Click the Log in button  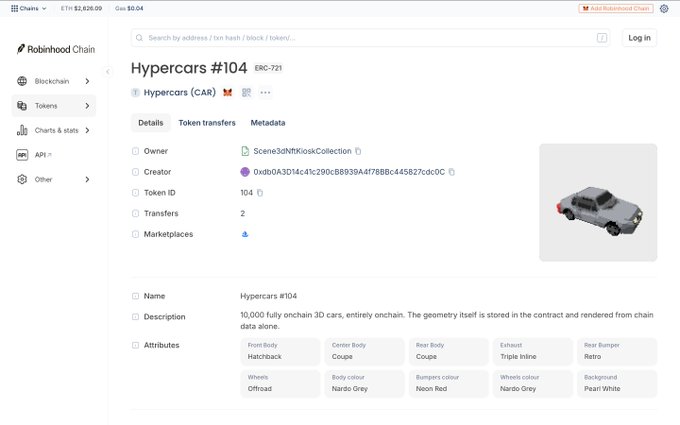(639, 38)
